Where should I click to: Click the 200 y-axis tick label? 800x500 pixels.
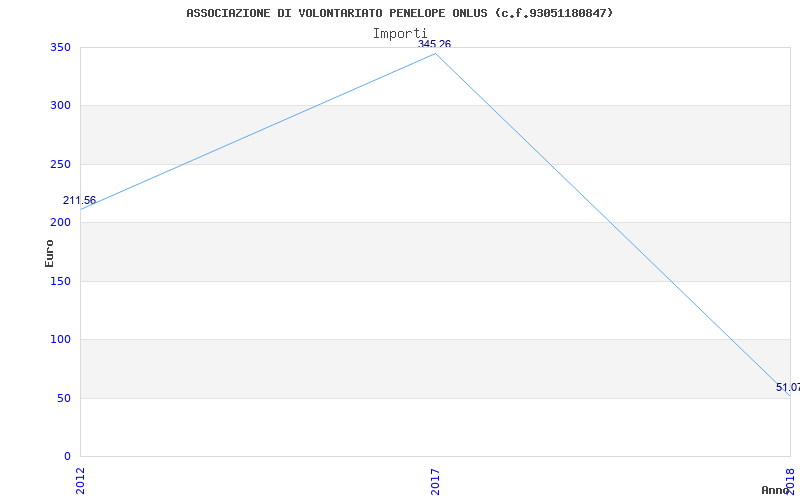pyautogui.click(x=60, y=222)
